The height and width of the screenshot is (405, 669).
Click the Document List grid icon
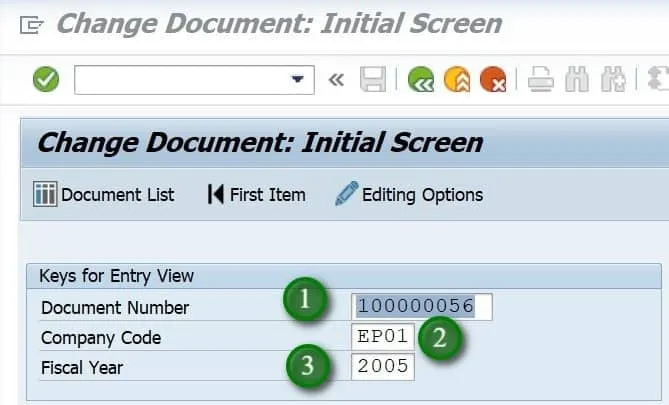click(45, 194)
